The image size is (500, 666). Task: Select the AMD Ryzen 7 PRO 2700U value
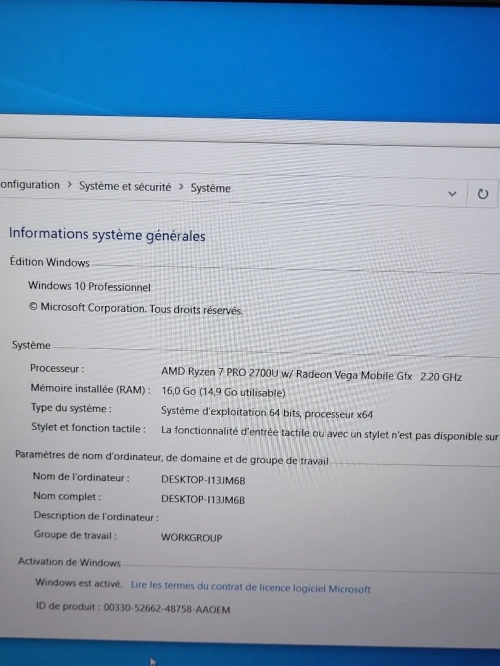[x=311, y=374]
